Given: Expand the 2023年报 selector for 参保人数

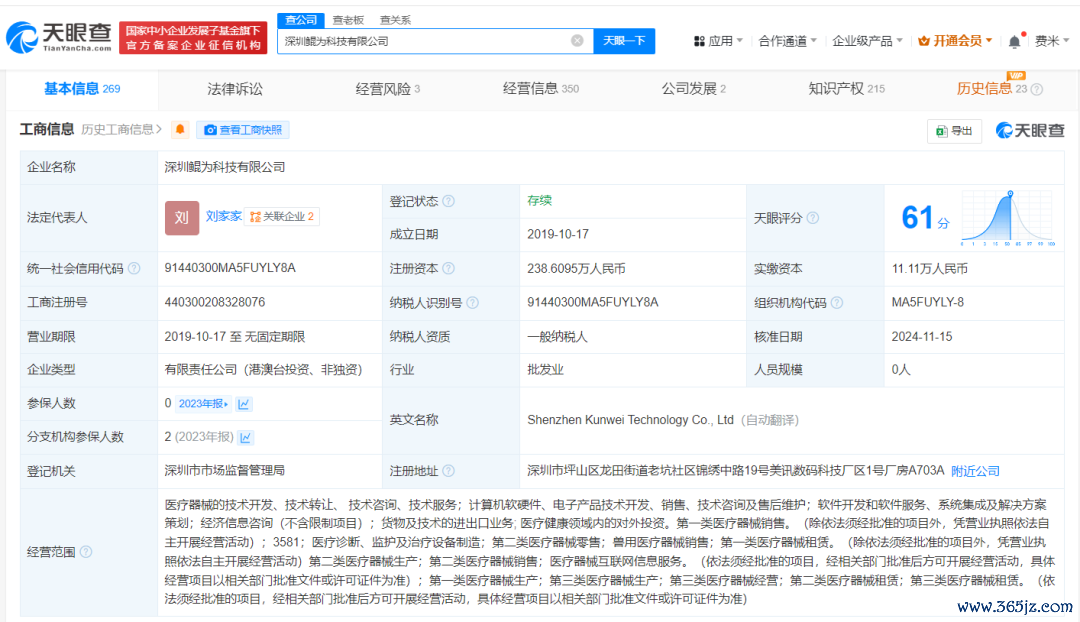Looking at the screenshot, I should point(203,404).
